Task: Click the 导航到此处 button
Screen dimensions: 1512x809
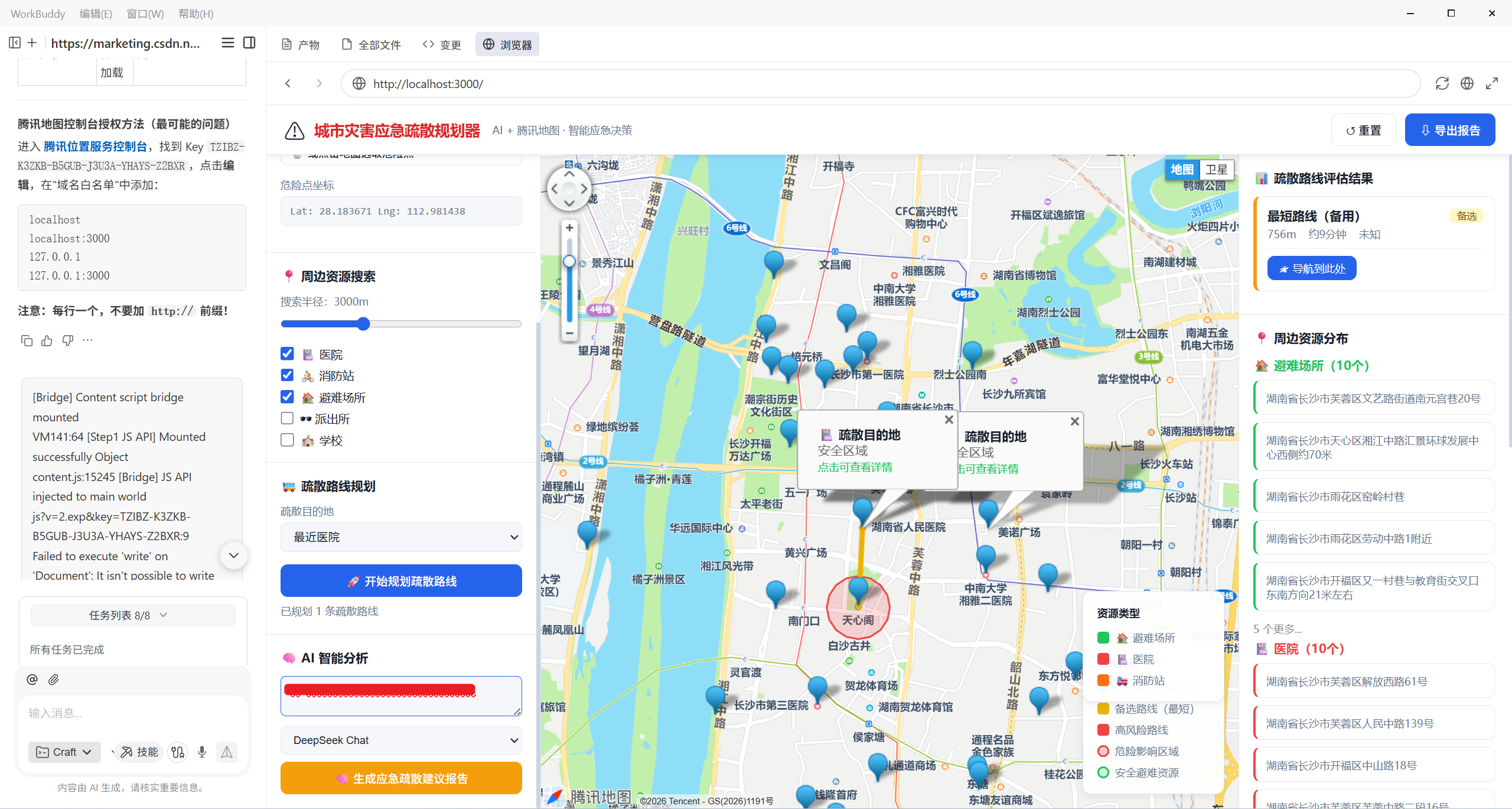Action: point(1312,268)
